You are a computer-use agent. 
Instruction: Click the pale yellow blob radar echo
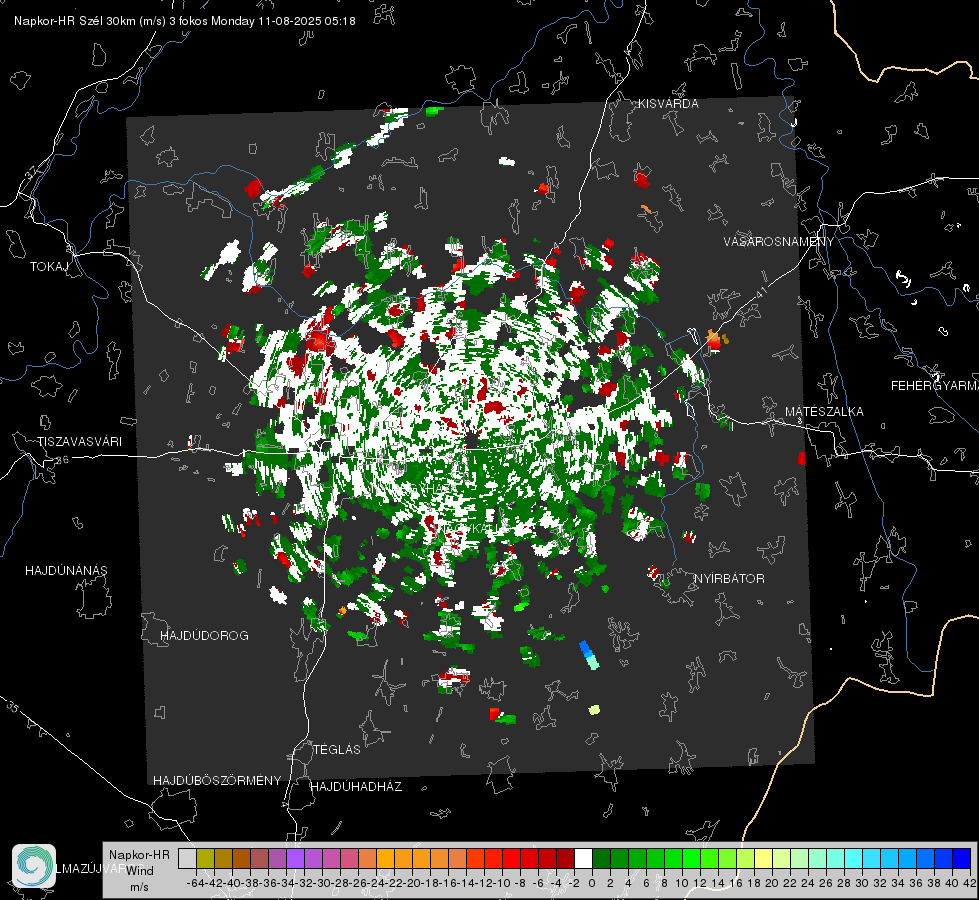(594, 710)
